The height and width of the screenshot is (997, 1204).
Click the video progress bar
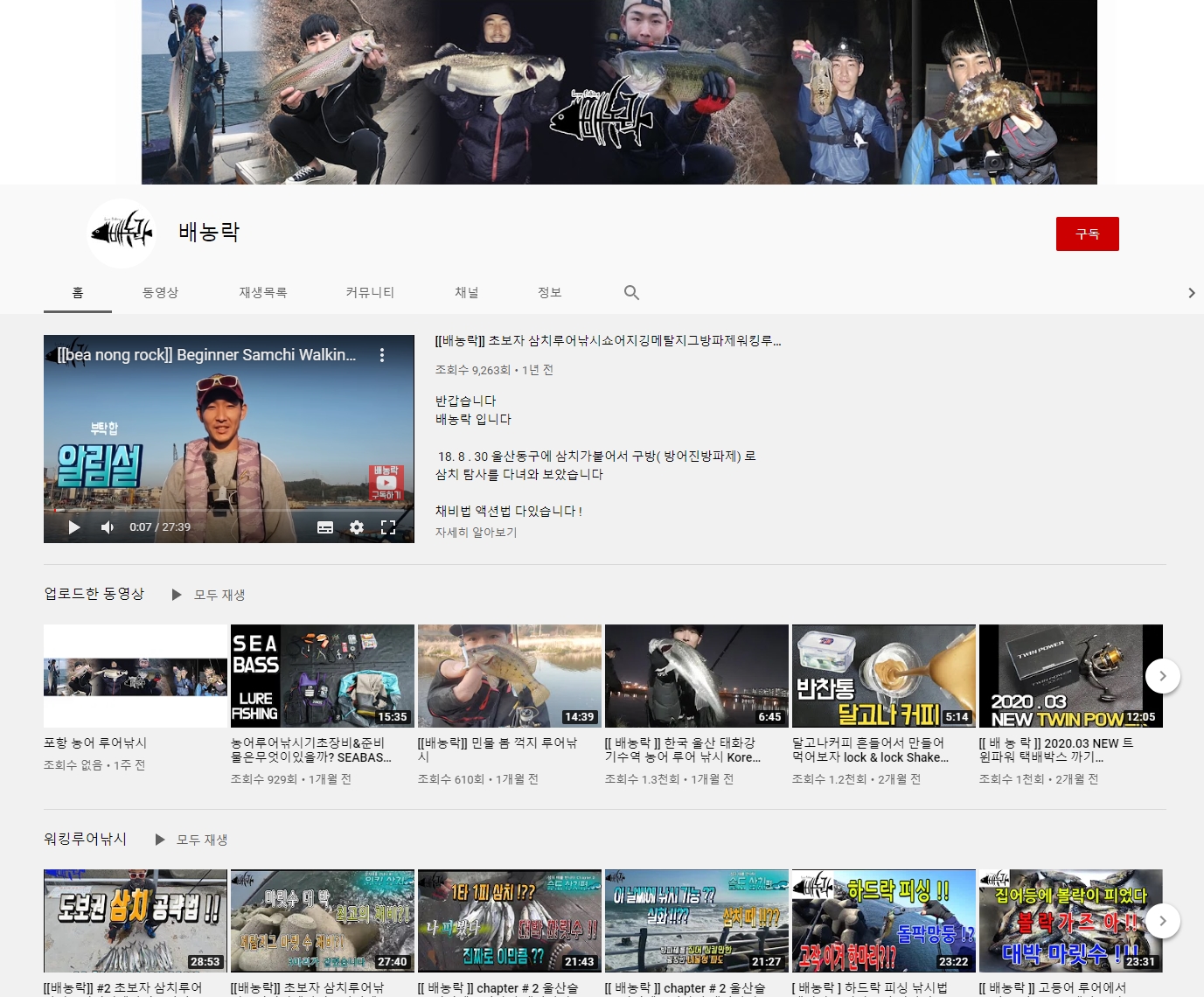pos(227,511)
